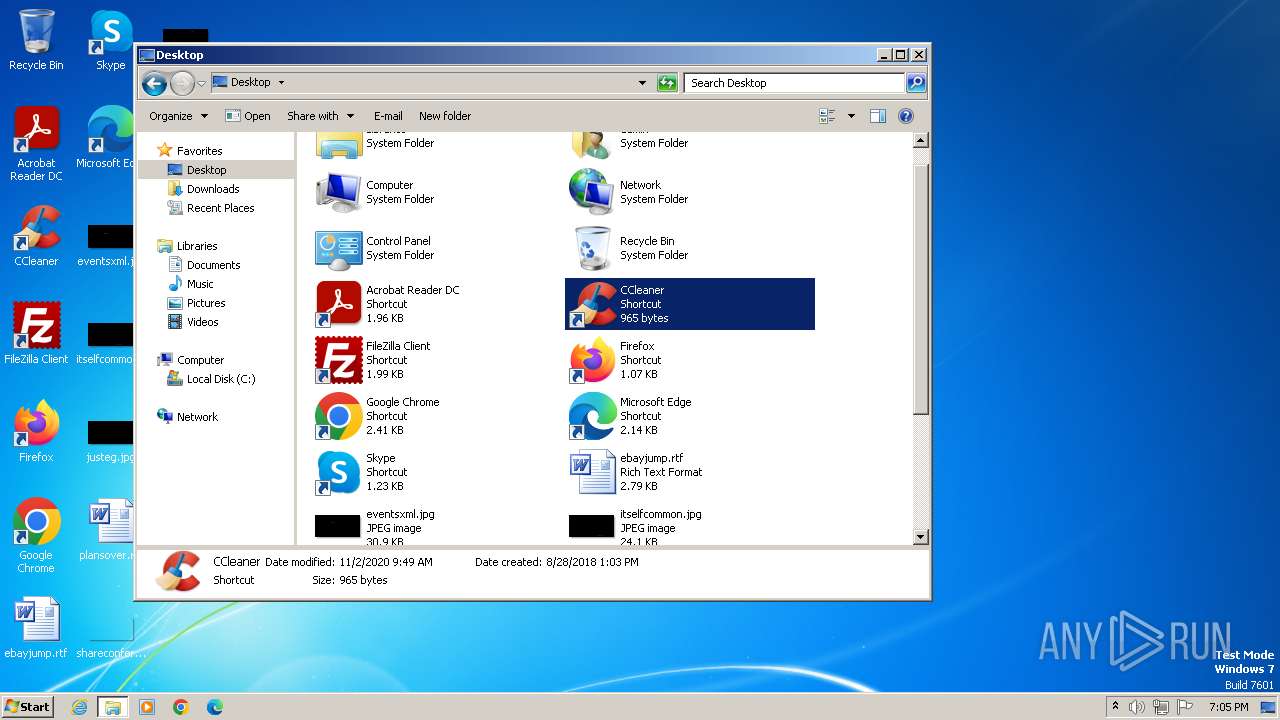Select the Computer system folder icon
This screenshot has width=1280, height=720.
[x=338, y=192]
